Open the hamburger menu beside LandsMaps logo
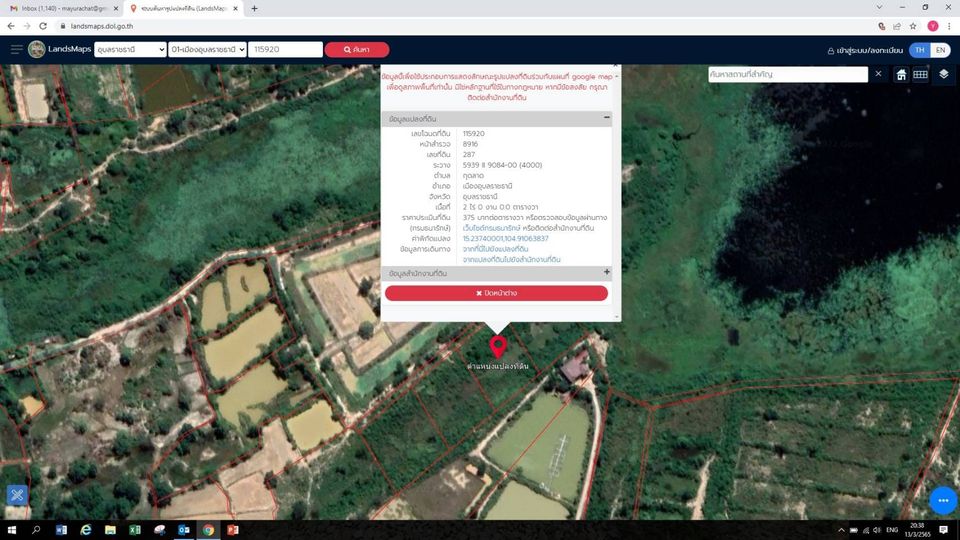 (x=17, y=49)
